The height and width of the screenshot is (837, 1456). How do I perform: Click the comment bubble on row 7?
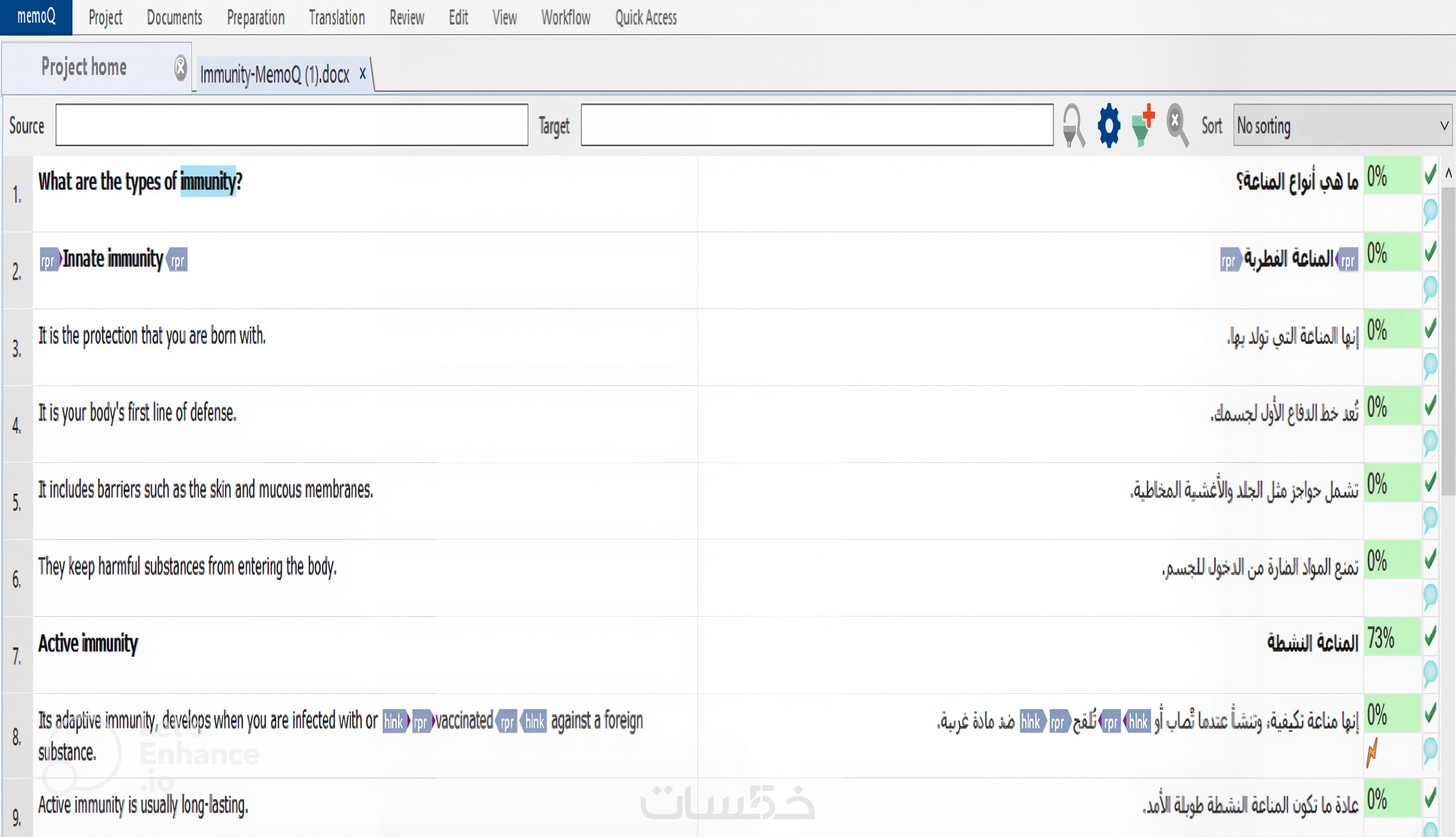(1430, 673)
